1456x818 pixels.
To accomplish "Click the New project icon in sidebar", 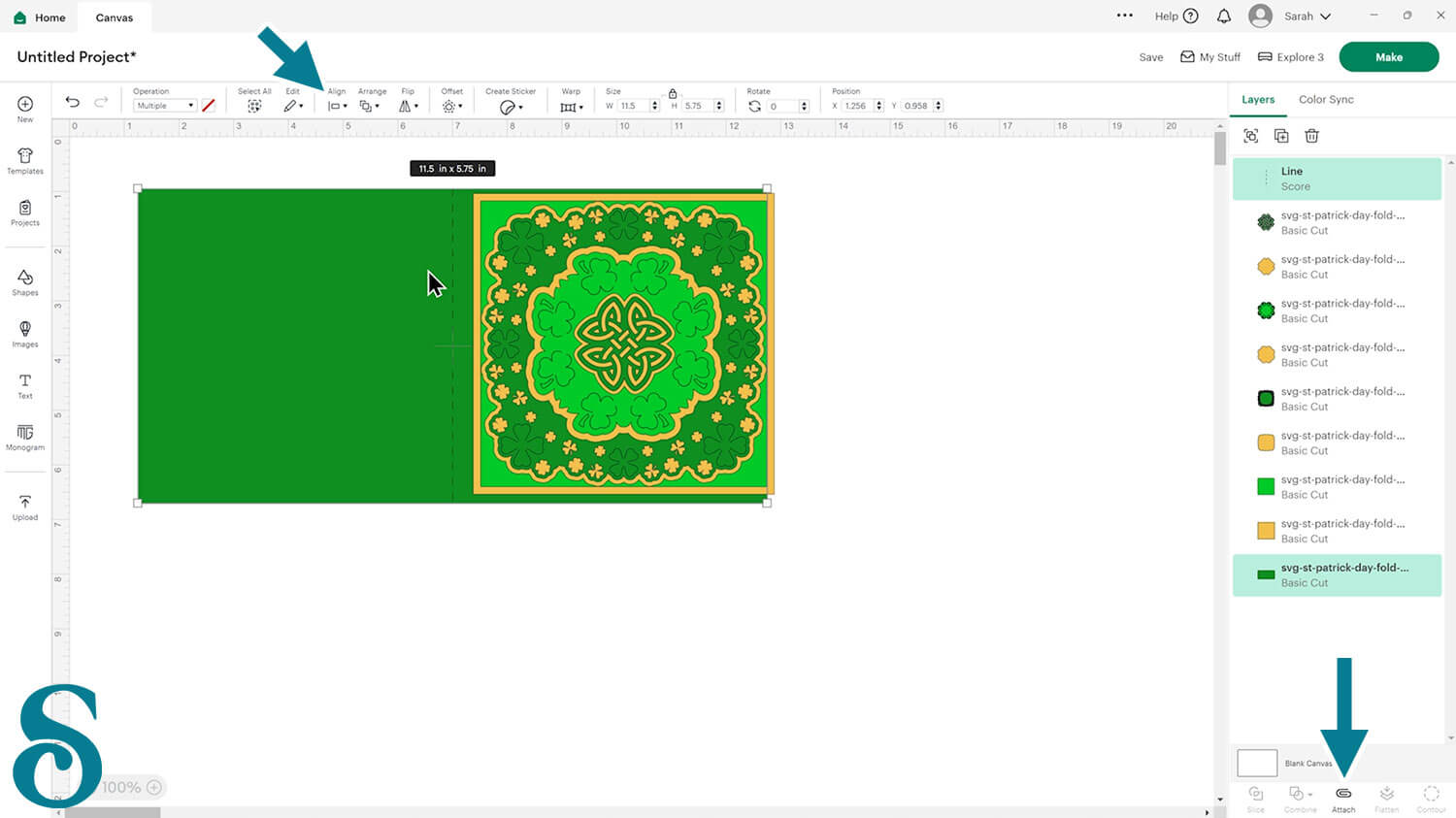I will click(25, 109).
